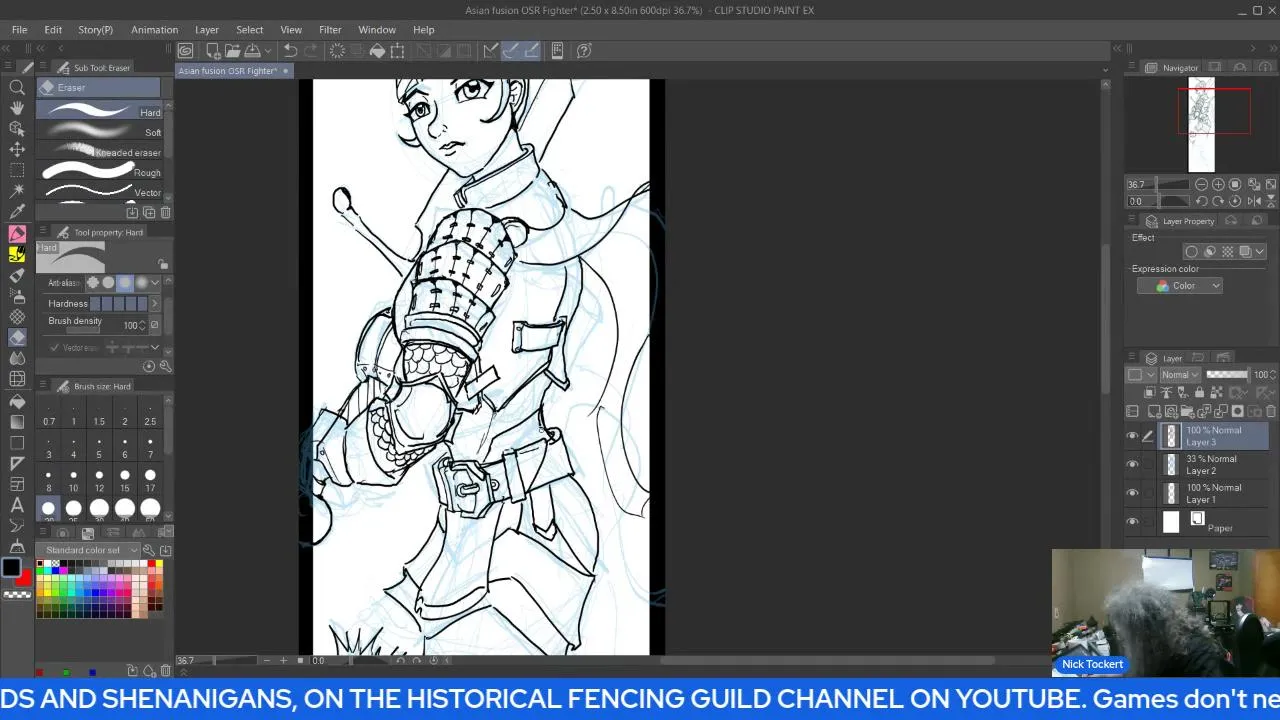Click the Undo arrow in command bar
The height and width of the screenshot is (720, 1280).
coord(290,50)
